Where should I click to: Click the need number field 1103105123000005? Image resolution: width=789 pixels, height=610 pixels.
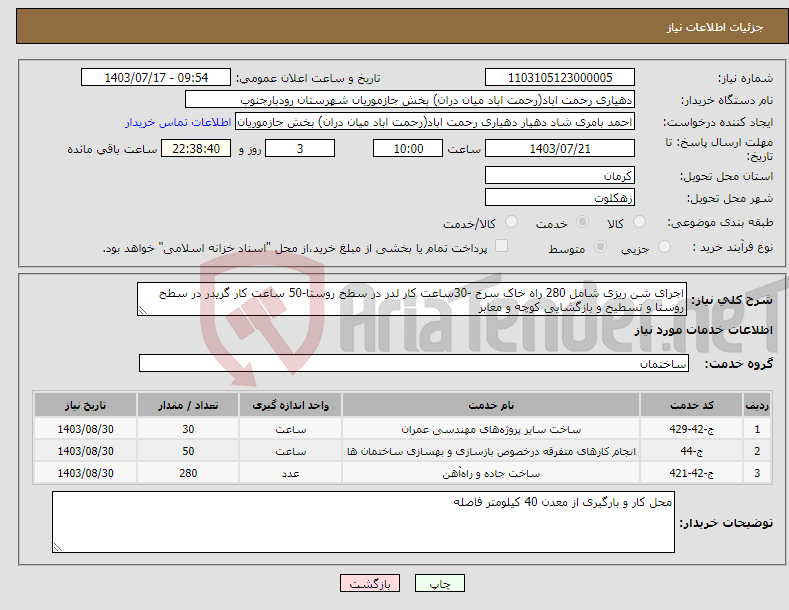coord(560,78)
